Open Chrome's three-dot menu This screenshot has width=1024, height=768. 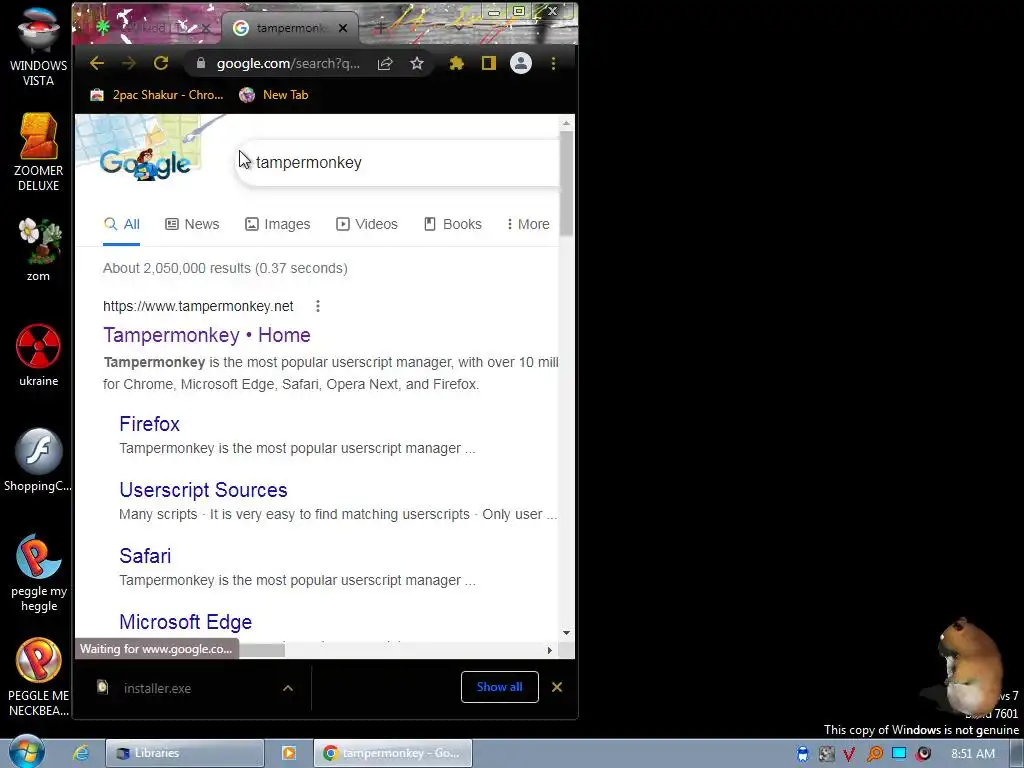point(553,63)
